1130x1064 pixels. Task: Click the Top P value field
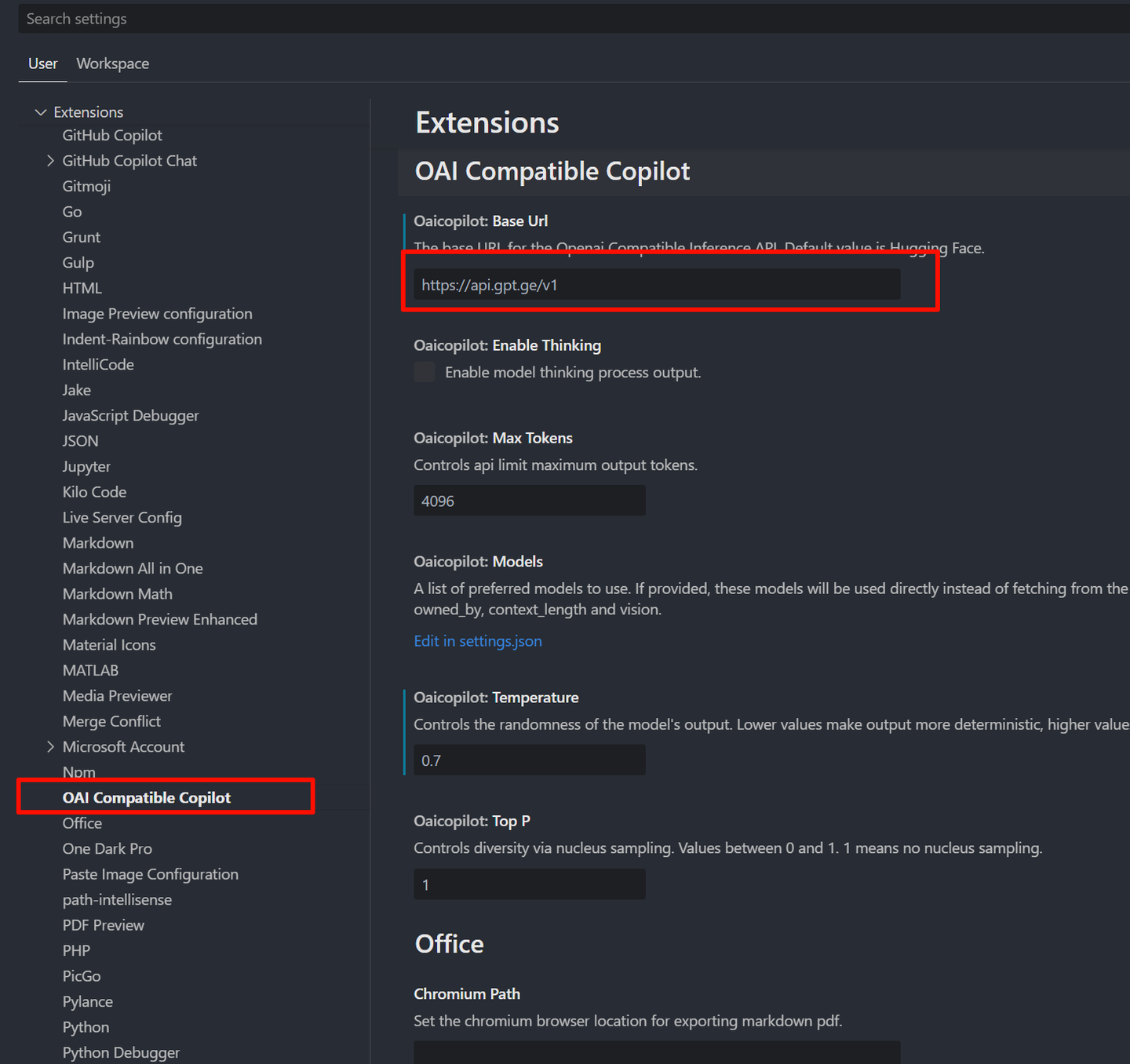click(x=529, y=884)
